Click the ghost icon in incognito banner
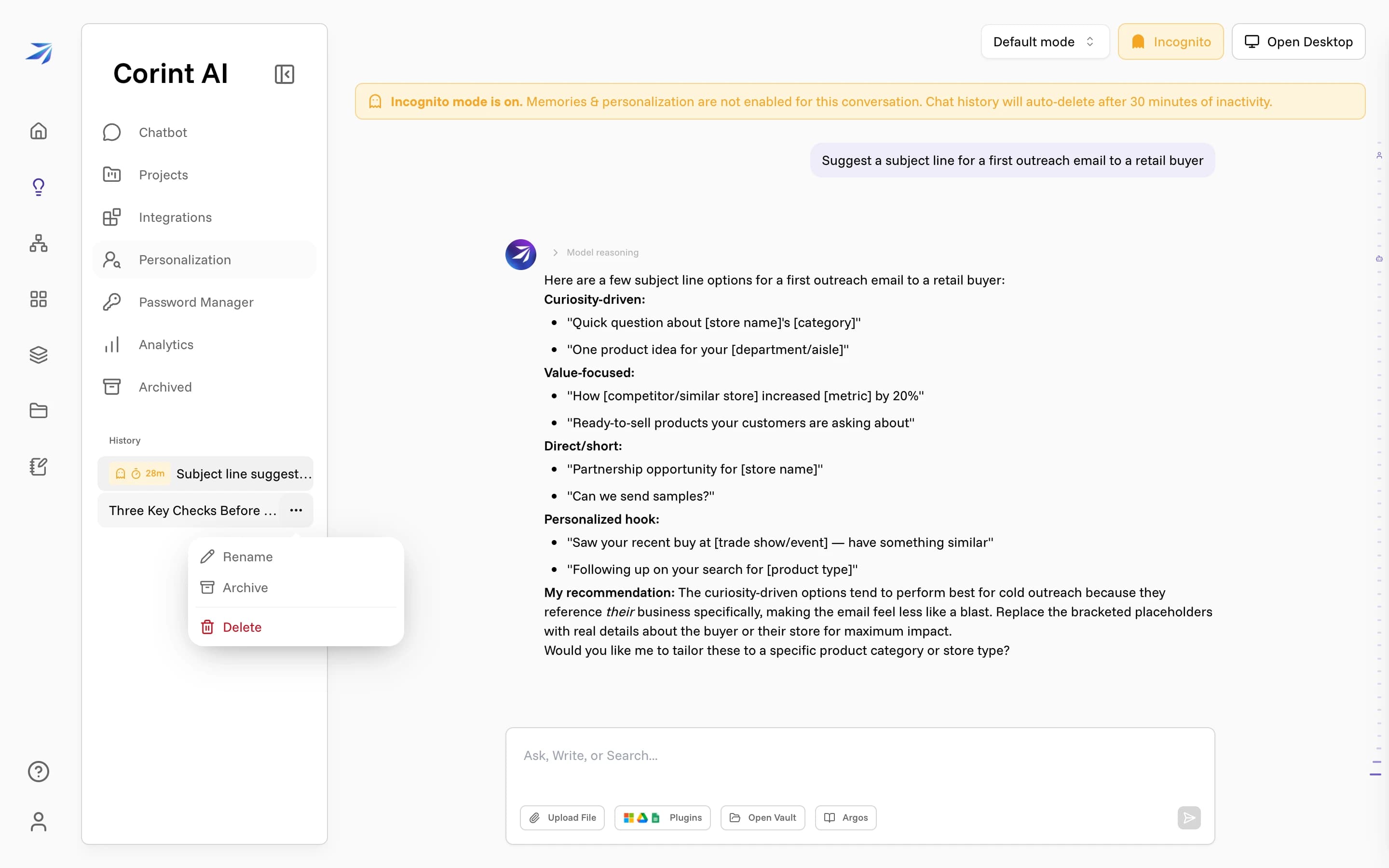The height and width of the screenshot is (868, 1389). (x=375, y=102)
